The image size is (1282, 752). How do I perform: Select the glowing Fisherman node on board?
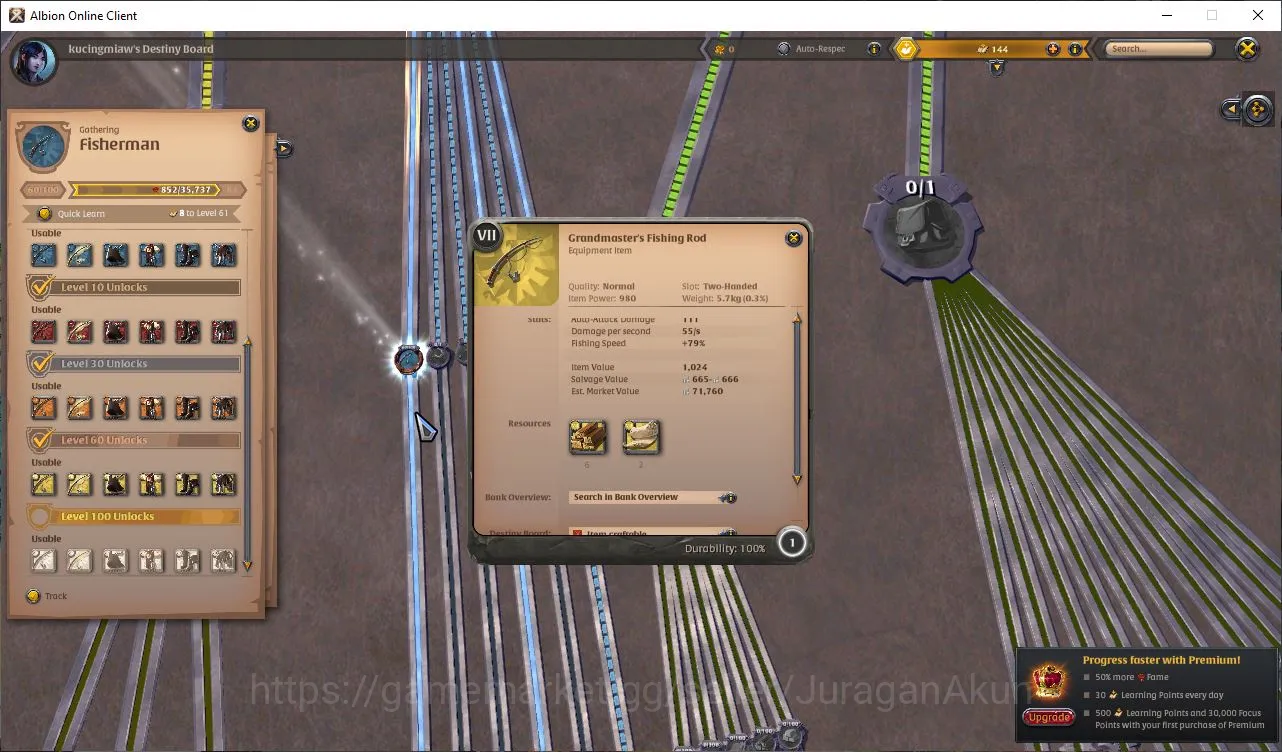tap(408, 359)
